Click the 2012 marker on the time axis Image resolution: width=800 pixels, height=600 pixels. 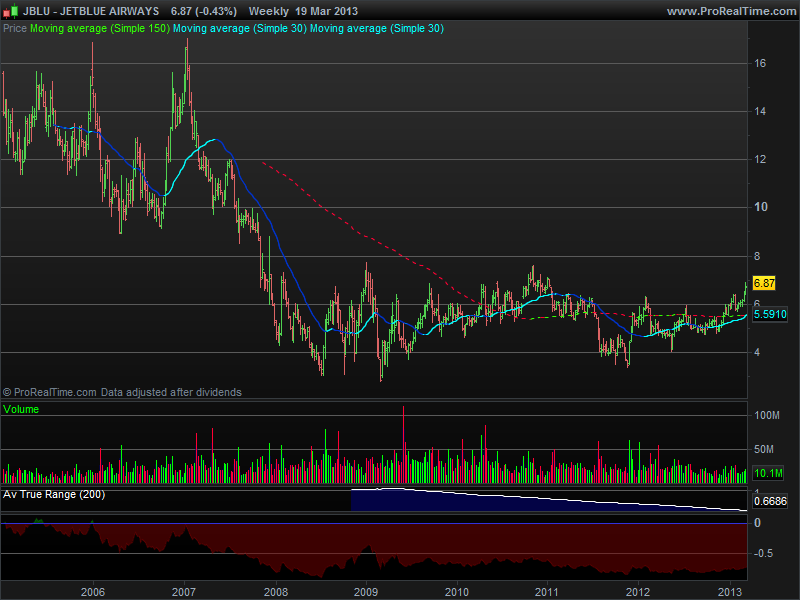pyautogui.click(x=639, y=590)
